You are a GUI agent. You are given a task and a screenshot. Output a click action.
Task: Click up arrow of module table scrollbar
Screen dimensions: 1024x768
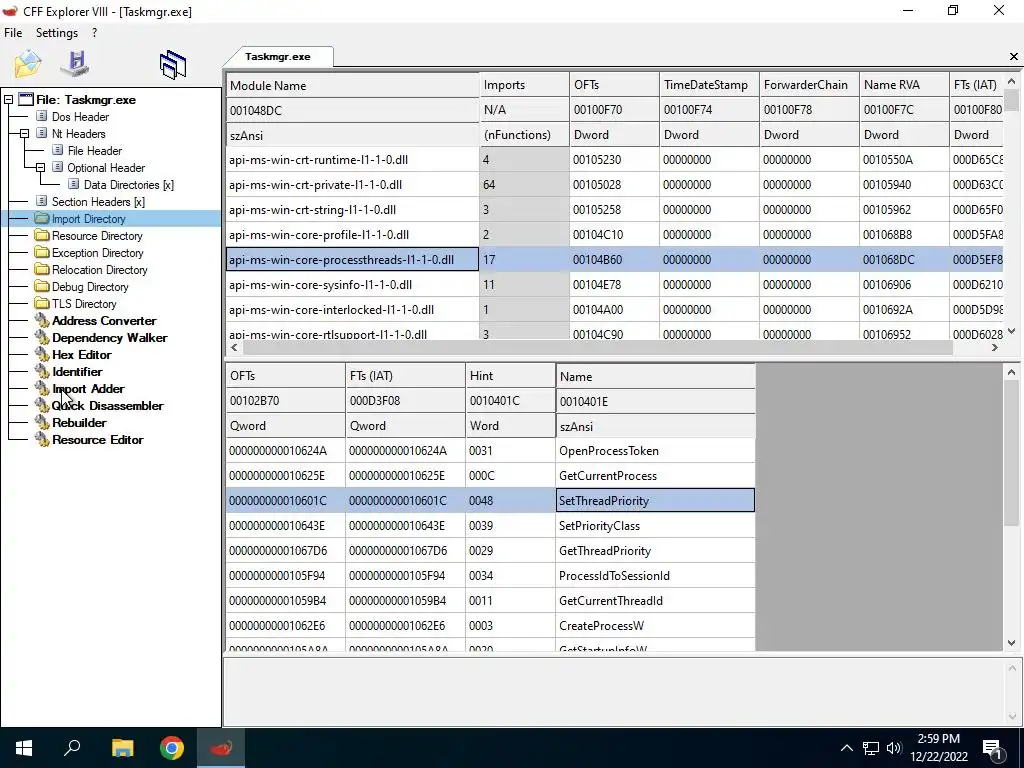[x=1012, y=82]
